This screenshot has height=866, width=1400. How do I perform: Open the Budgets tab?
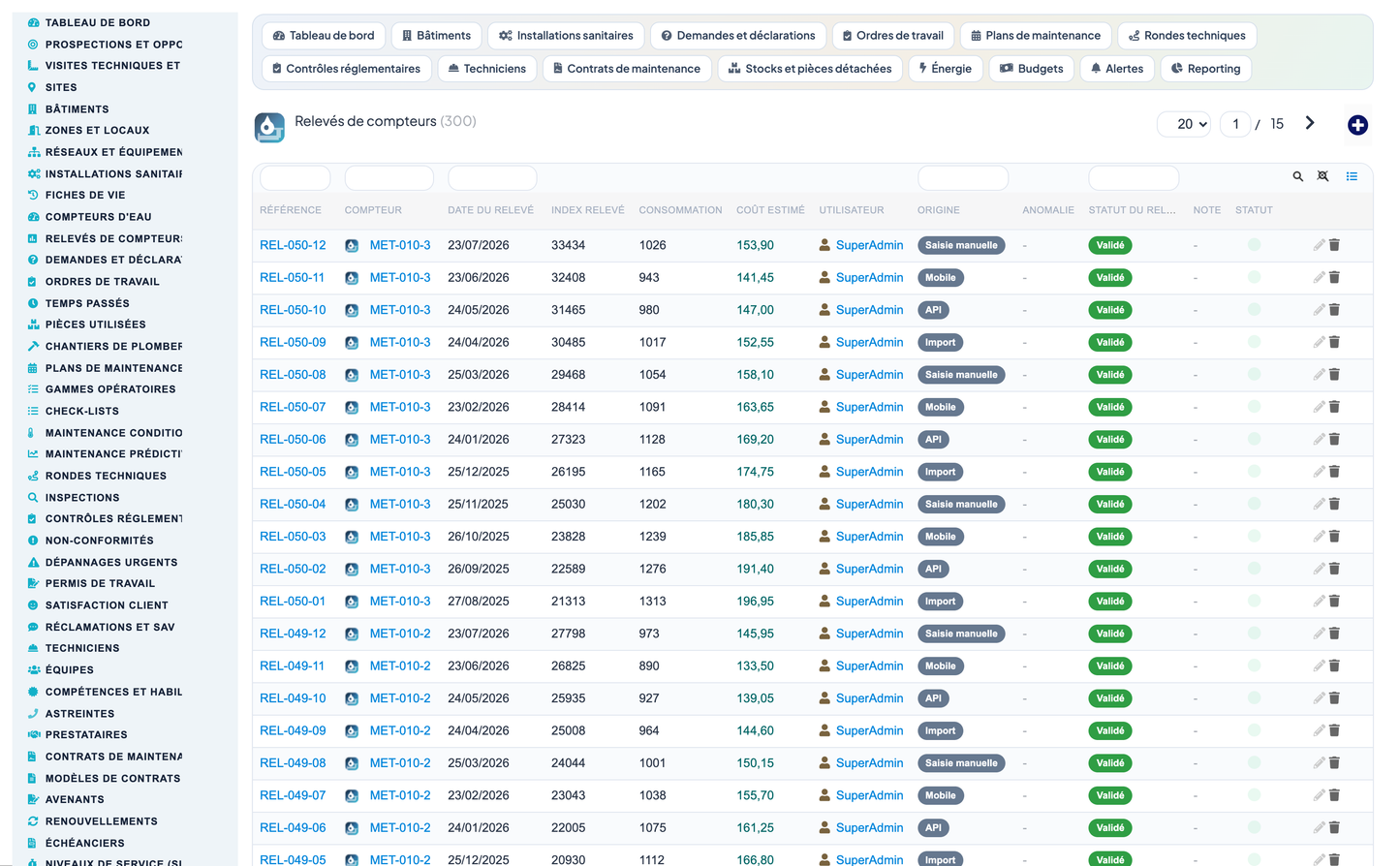point(1032,69)
